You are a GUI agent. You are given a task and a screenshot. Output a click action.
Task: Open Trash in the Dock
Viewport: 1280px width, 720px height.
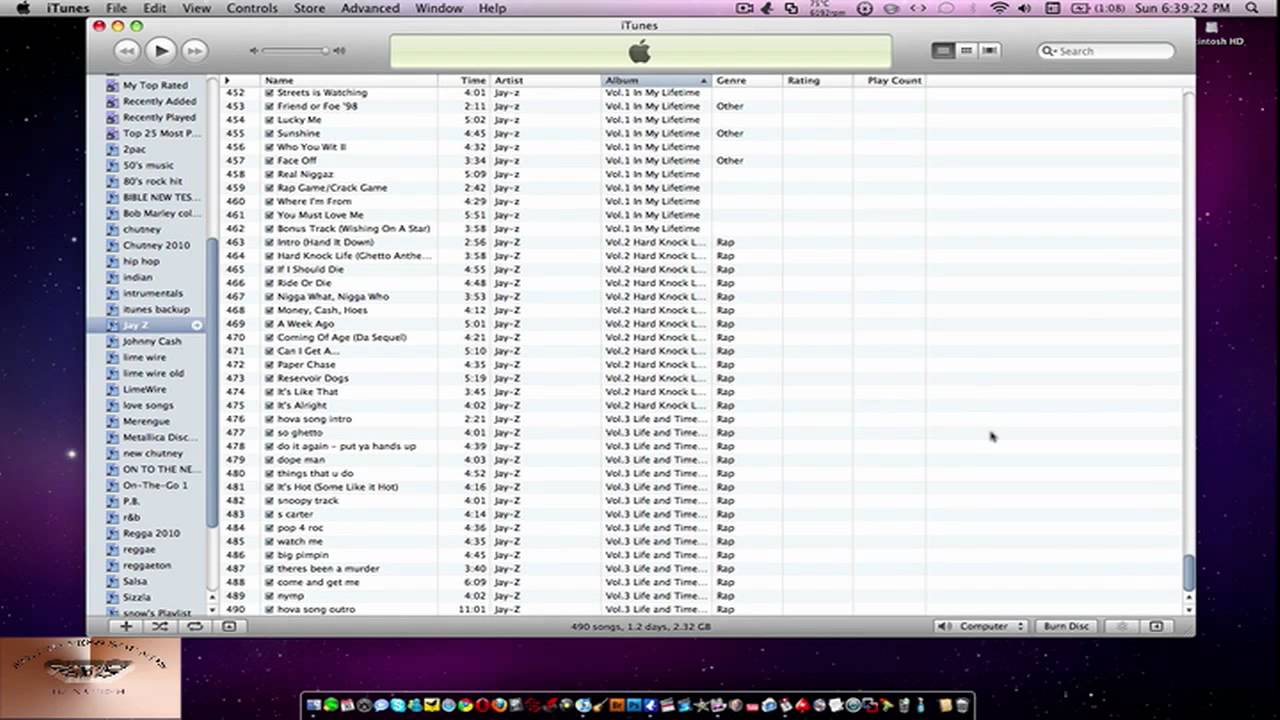click(x=962, y=705)
